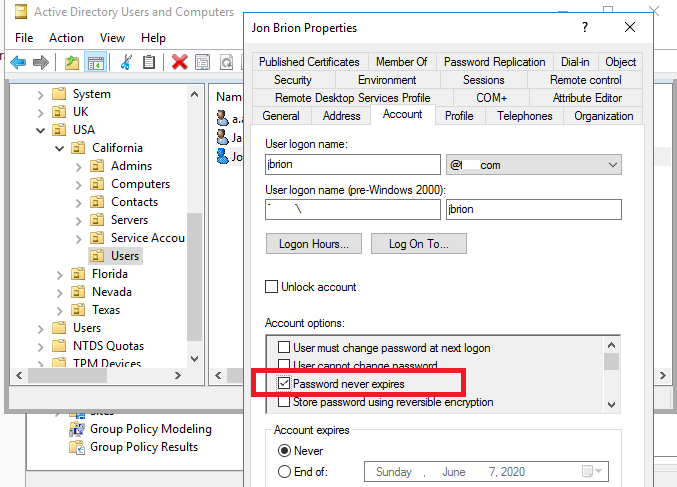Click the Back arrow in ADUC toolbar
The width and height of the screenshot is (677, 487).
pyautogui.click(x=18, y=63)
